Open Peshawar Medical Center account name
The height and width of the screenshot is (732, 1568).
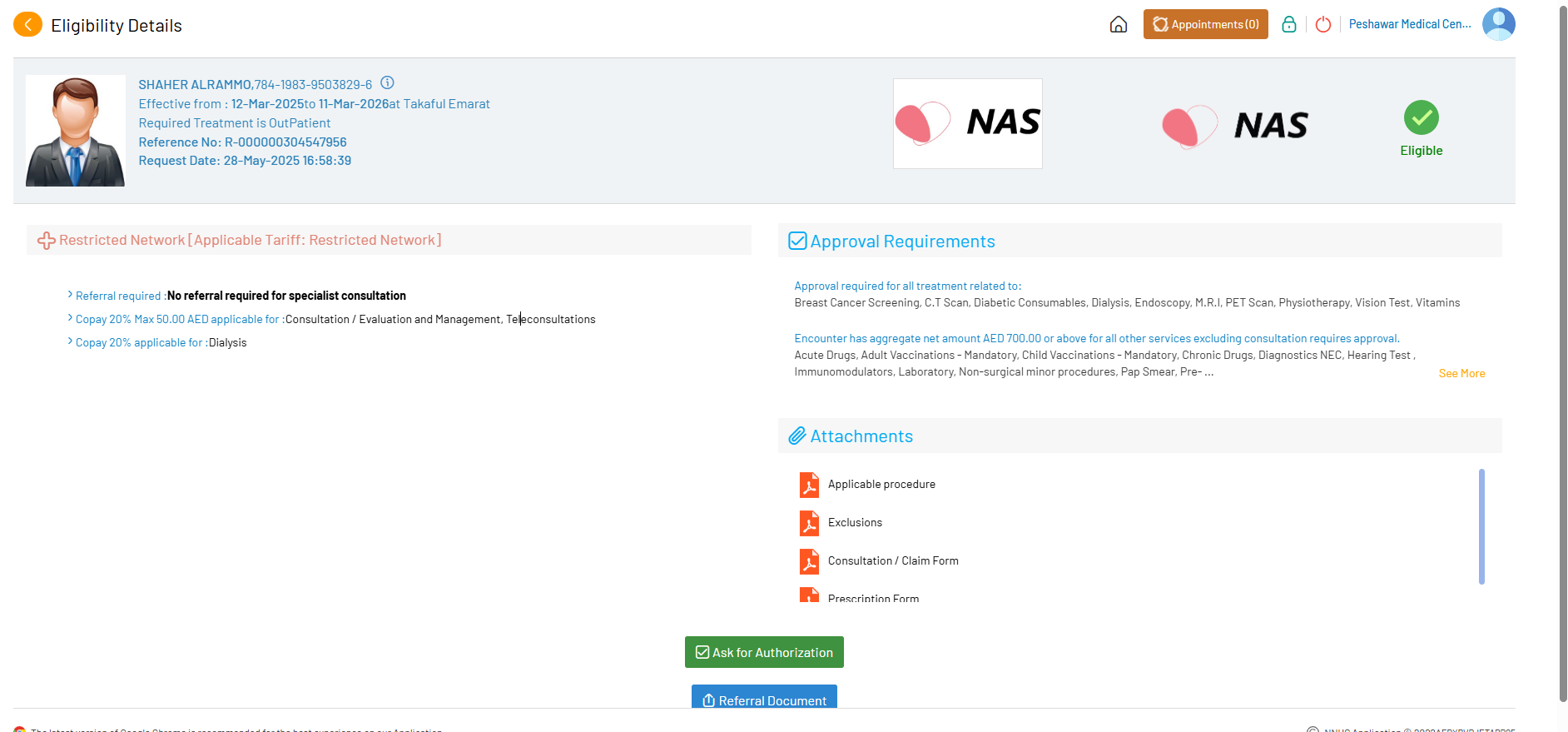point(1410,24)
